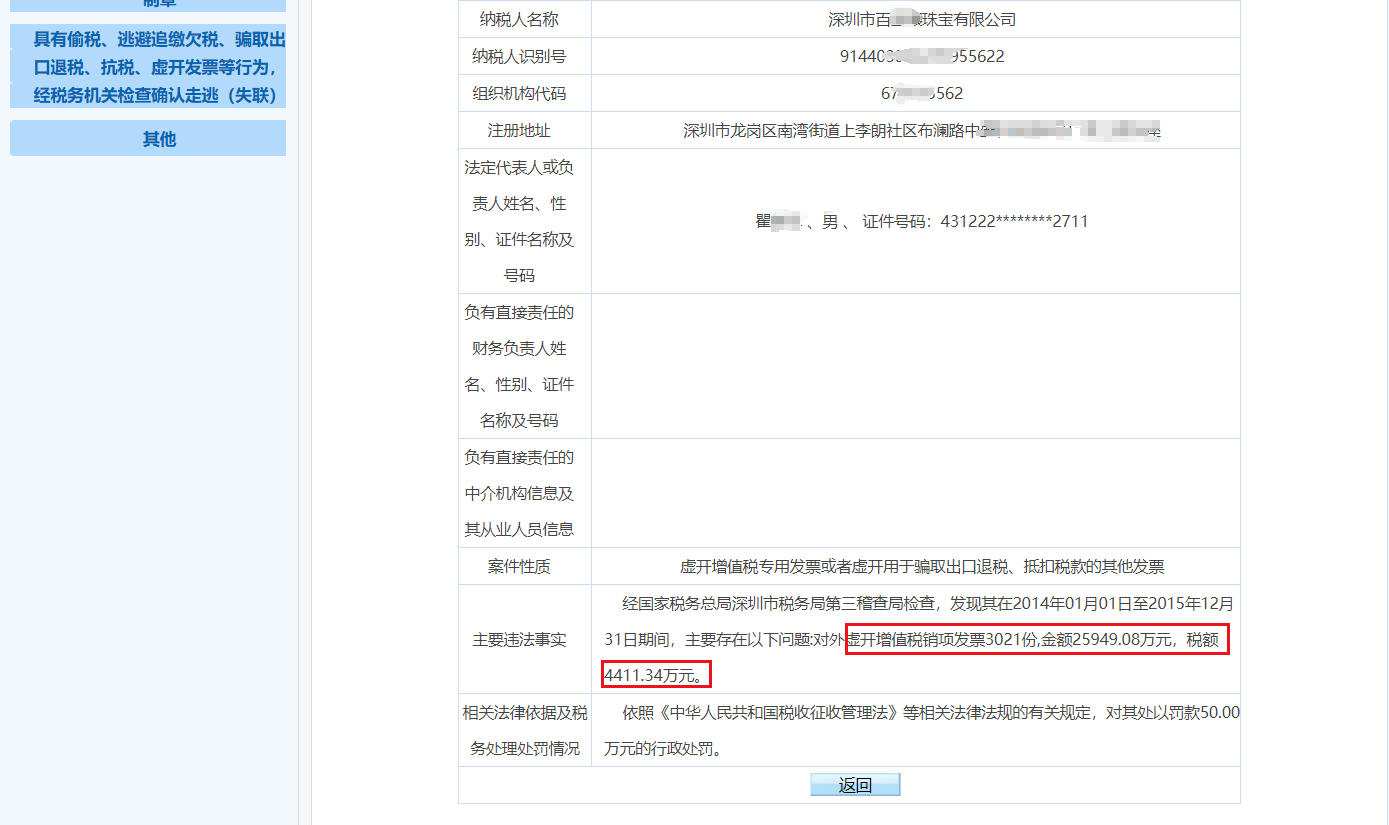Select 法定代表人或负责人姓名 label cell
This screenshot has height=825, width=1389.
525,221
